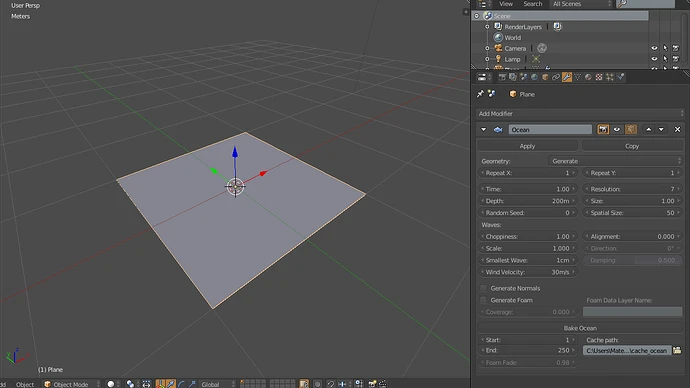
Task: Click the Bake Ocean button
Action: click(x=580, y=328)
